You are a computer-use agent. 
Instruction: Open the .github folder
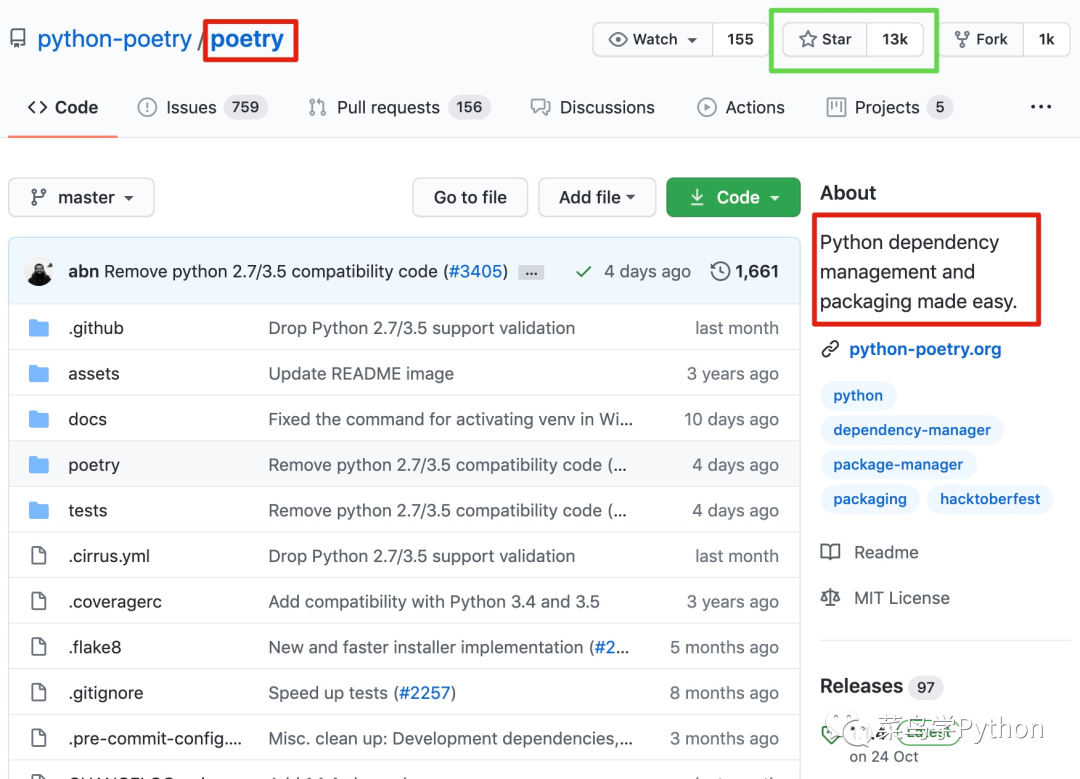click(x=96, y=328)
